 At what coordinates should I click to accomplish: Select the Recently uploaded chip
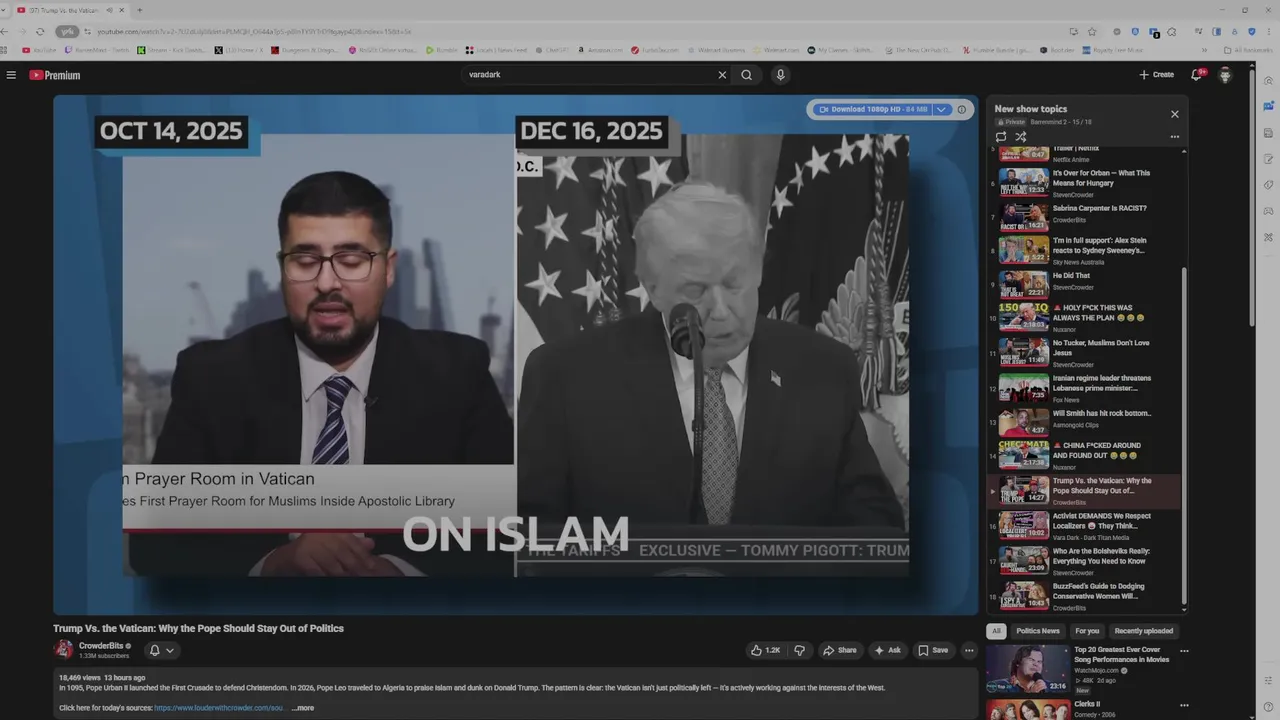pos(1144,631)
